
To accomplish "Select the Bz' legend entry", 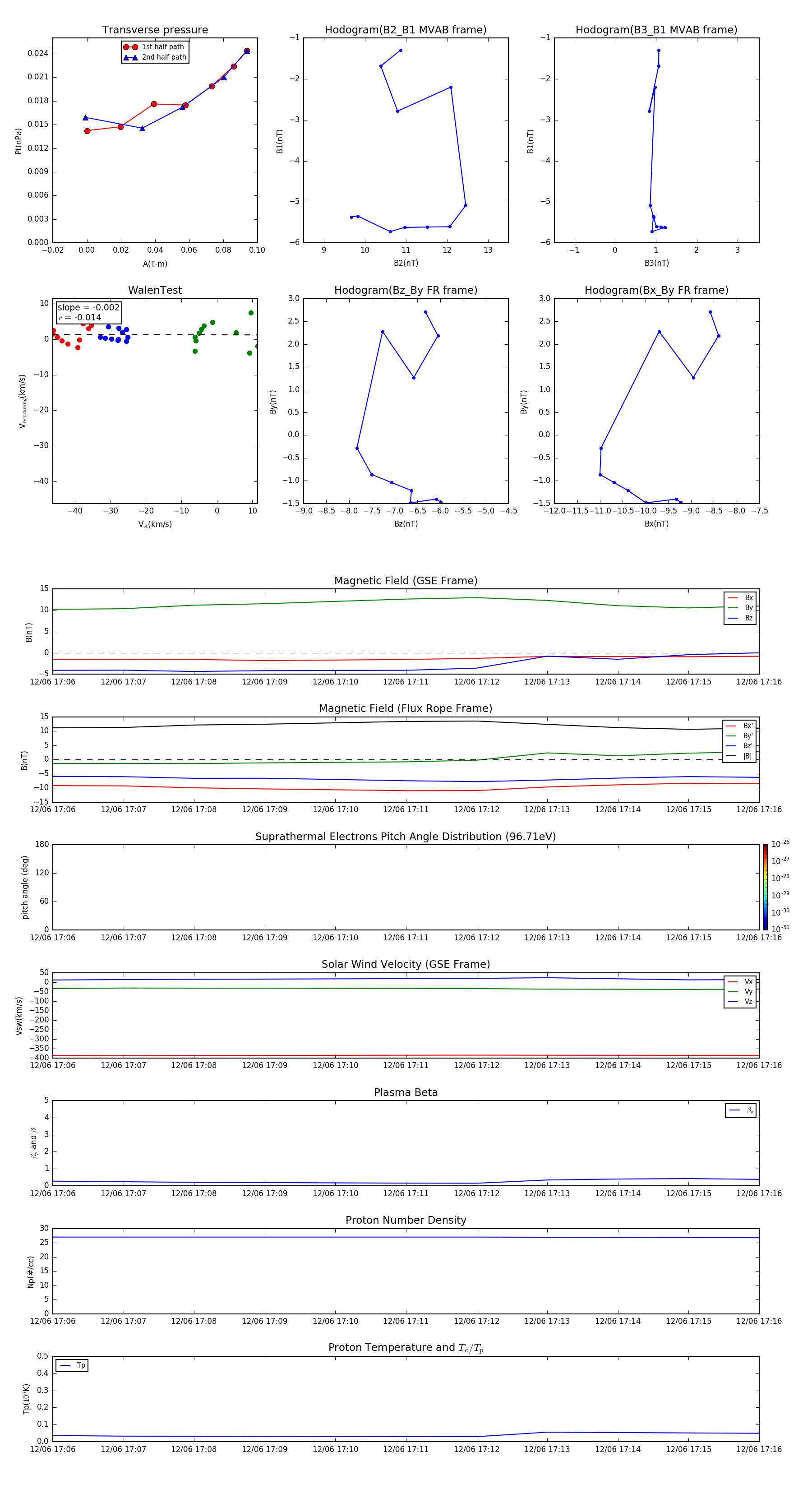I will [x=740, y=746].
